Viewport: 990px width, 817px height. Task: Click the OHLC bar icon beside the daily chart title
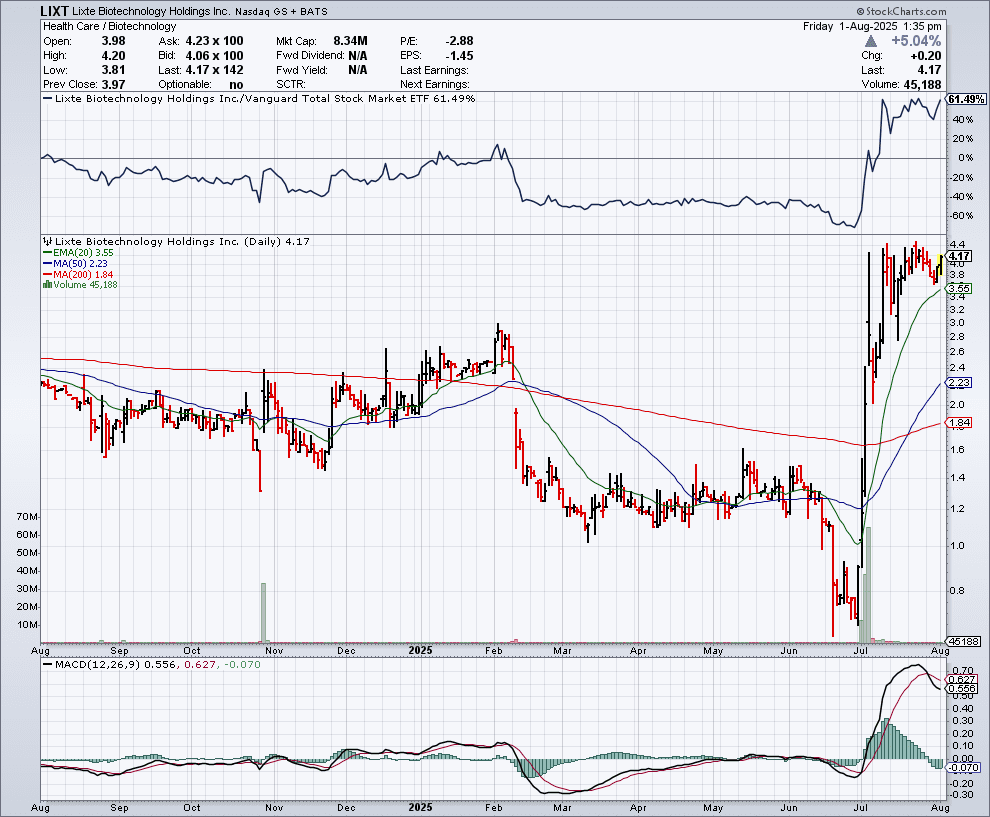click(x=46, y=242)
